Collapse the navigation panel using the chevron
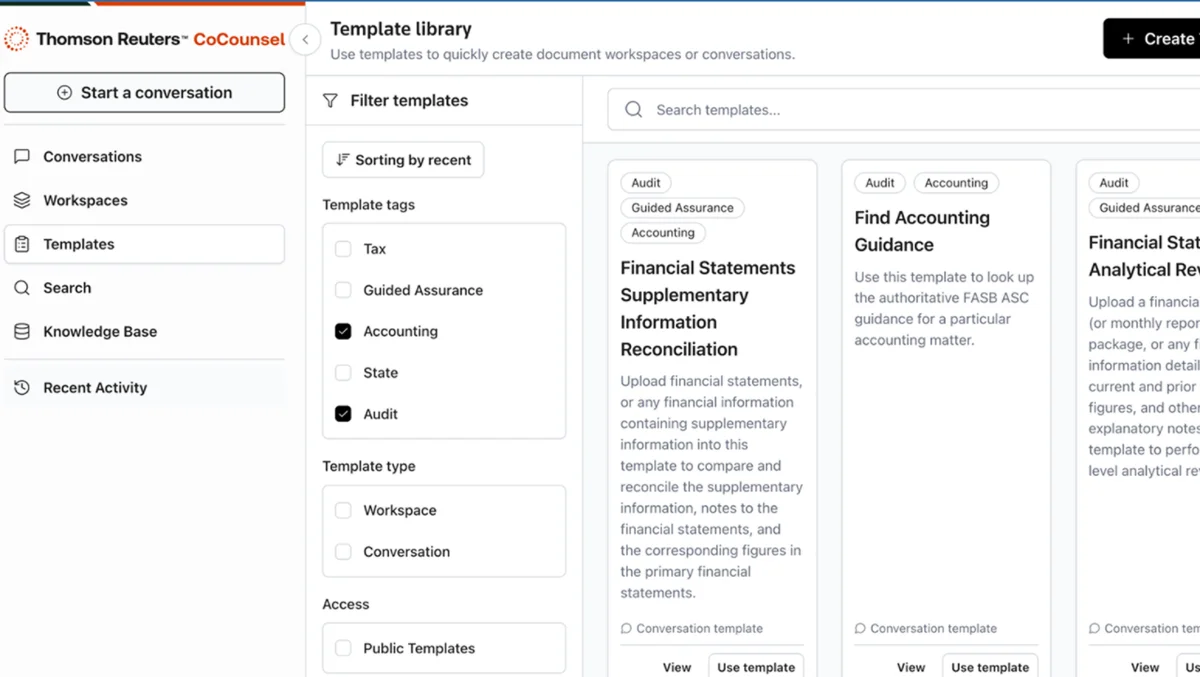This screenshot has width=1200, height=677. tap(305, 40)
